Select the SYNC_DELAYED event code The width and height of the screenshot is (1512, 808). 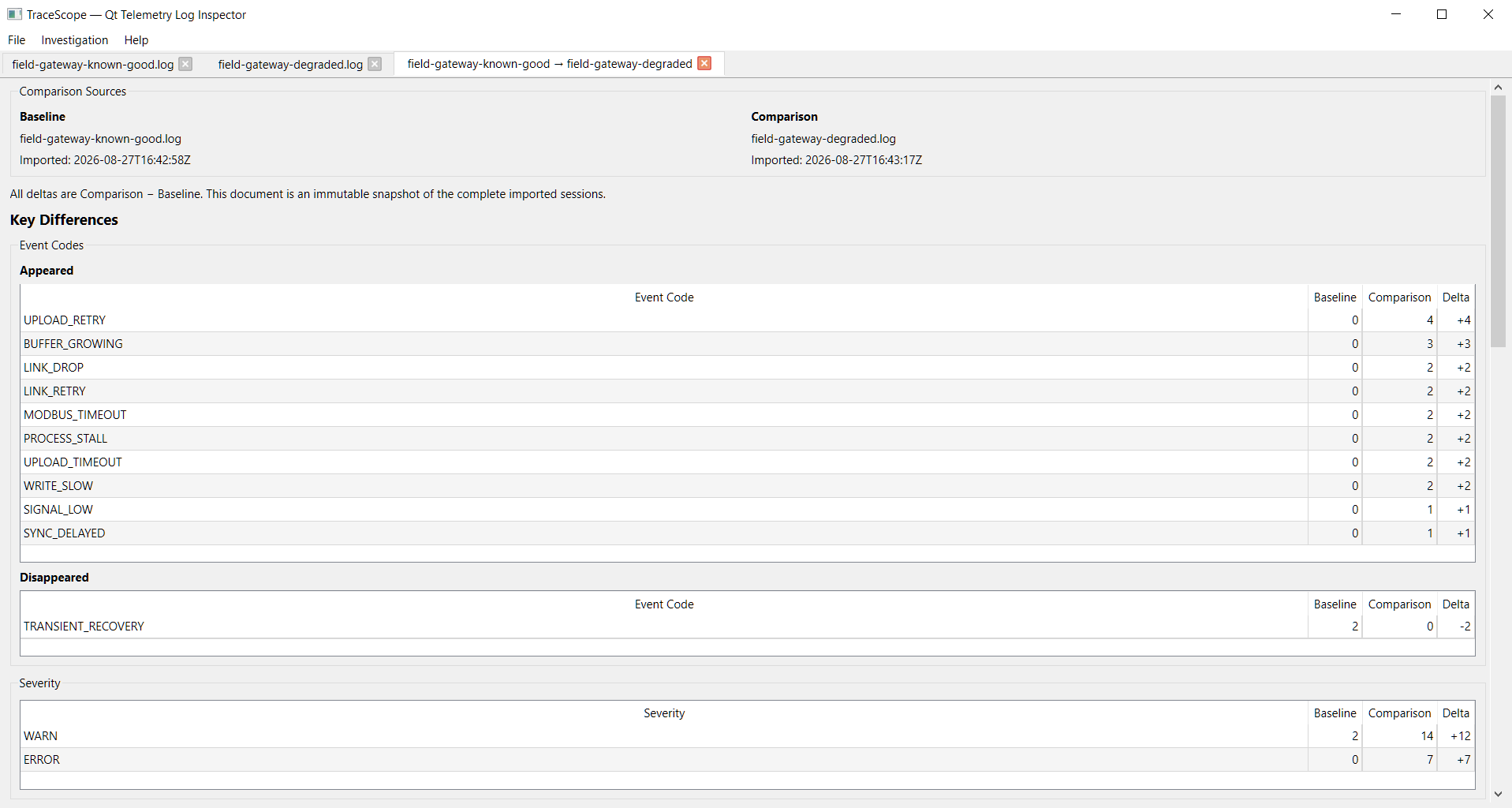coord(64,533)
